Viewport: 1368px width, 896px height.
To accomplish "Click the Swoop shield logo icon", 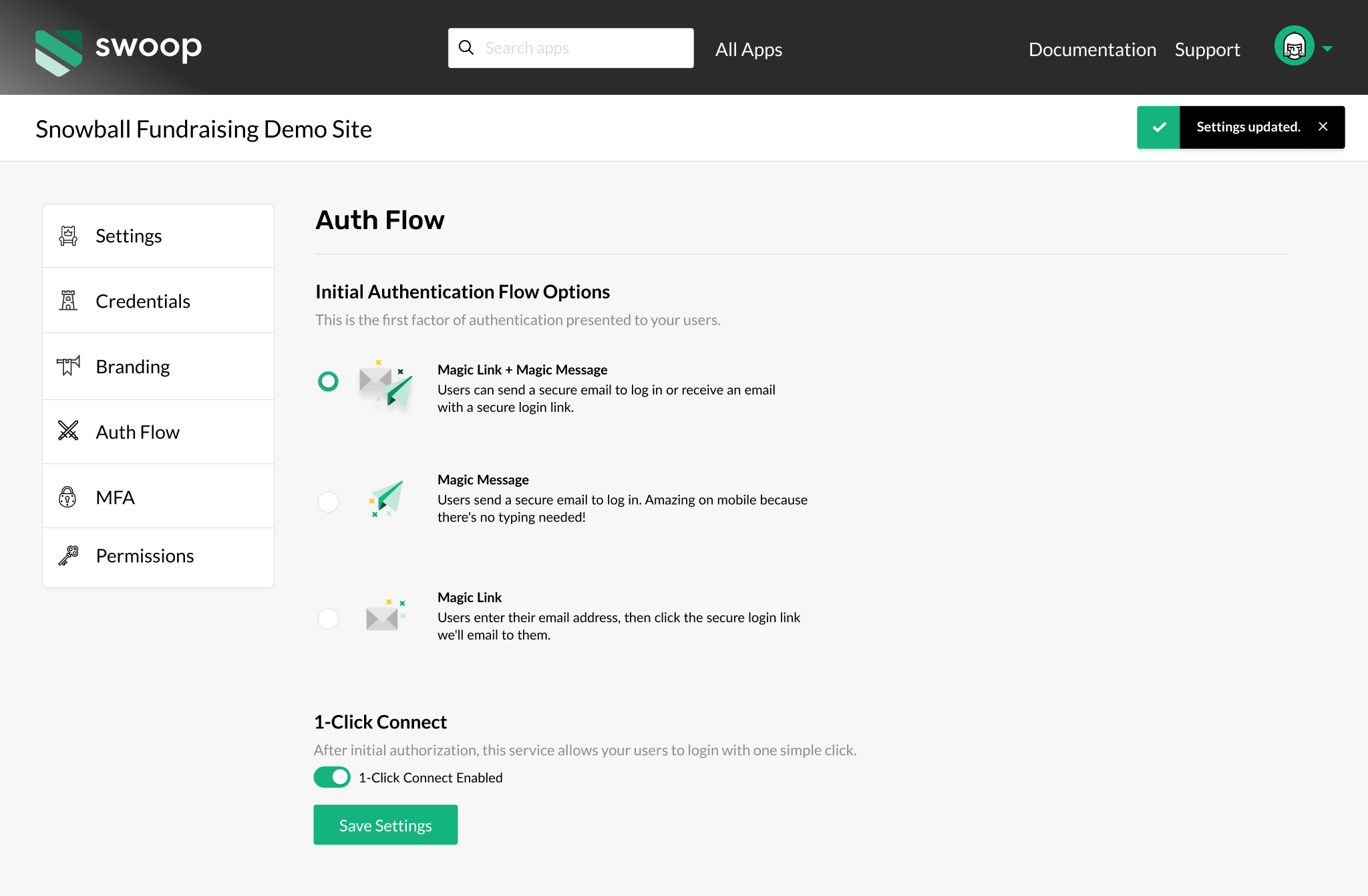I will (x=59, y=52).
